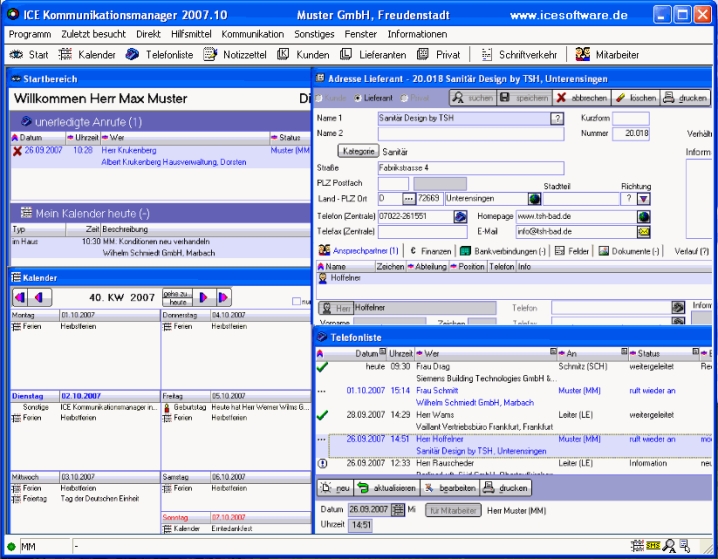
Task: Click the abbrechen button
Action: point(581,98)
